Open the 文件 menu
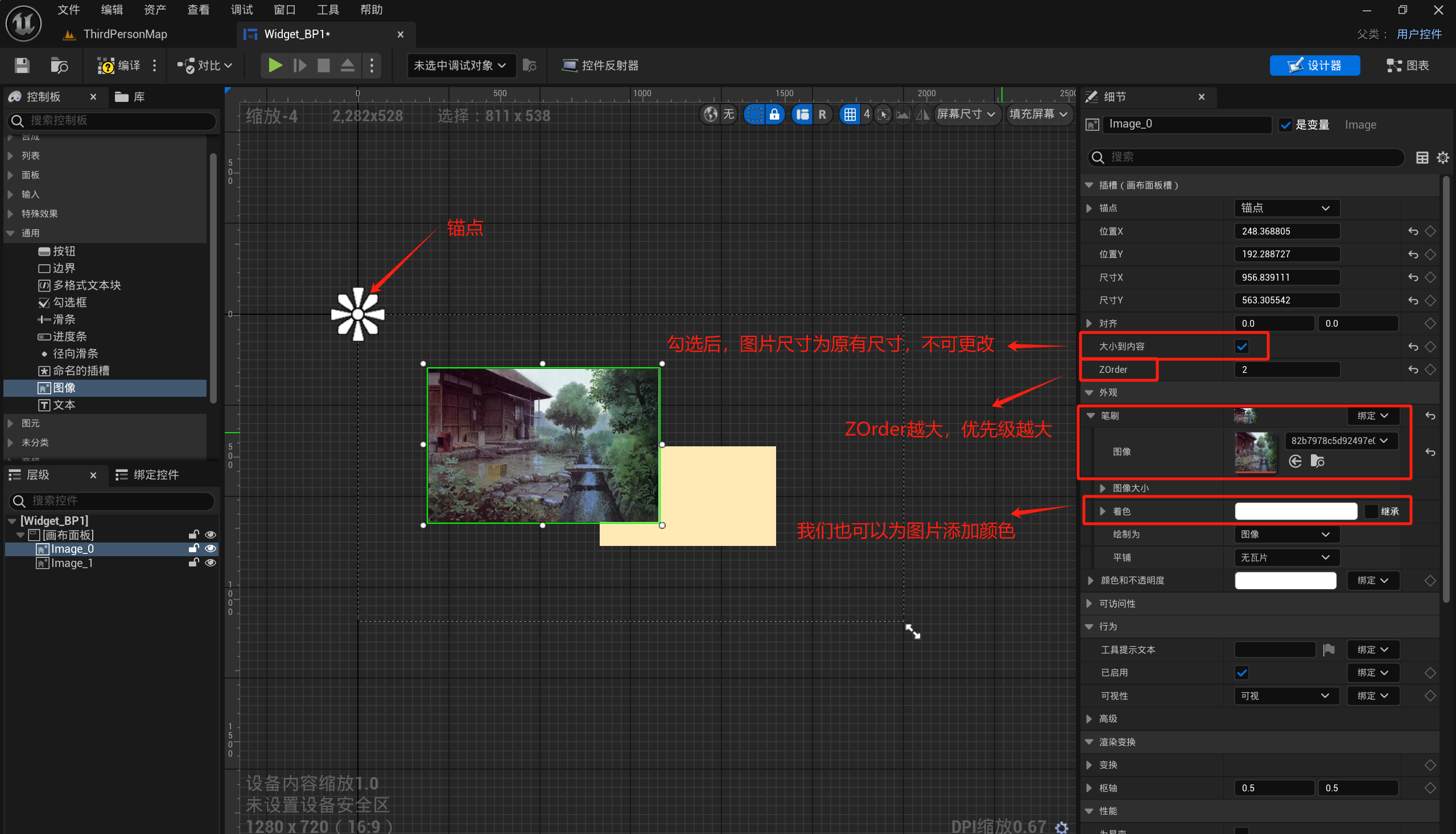The image size is (1456, 834). click(x=69, y=10)
